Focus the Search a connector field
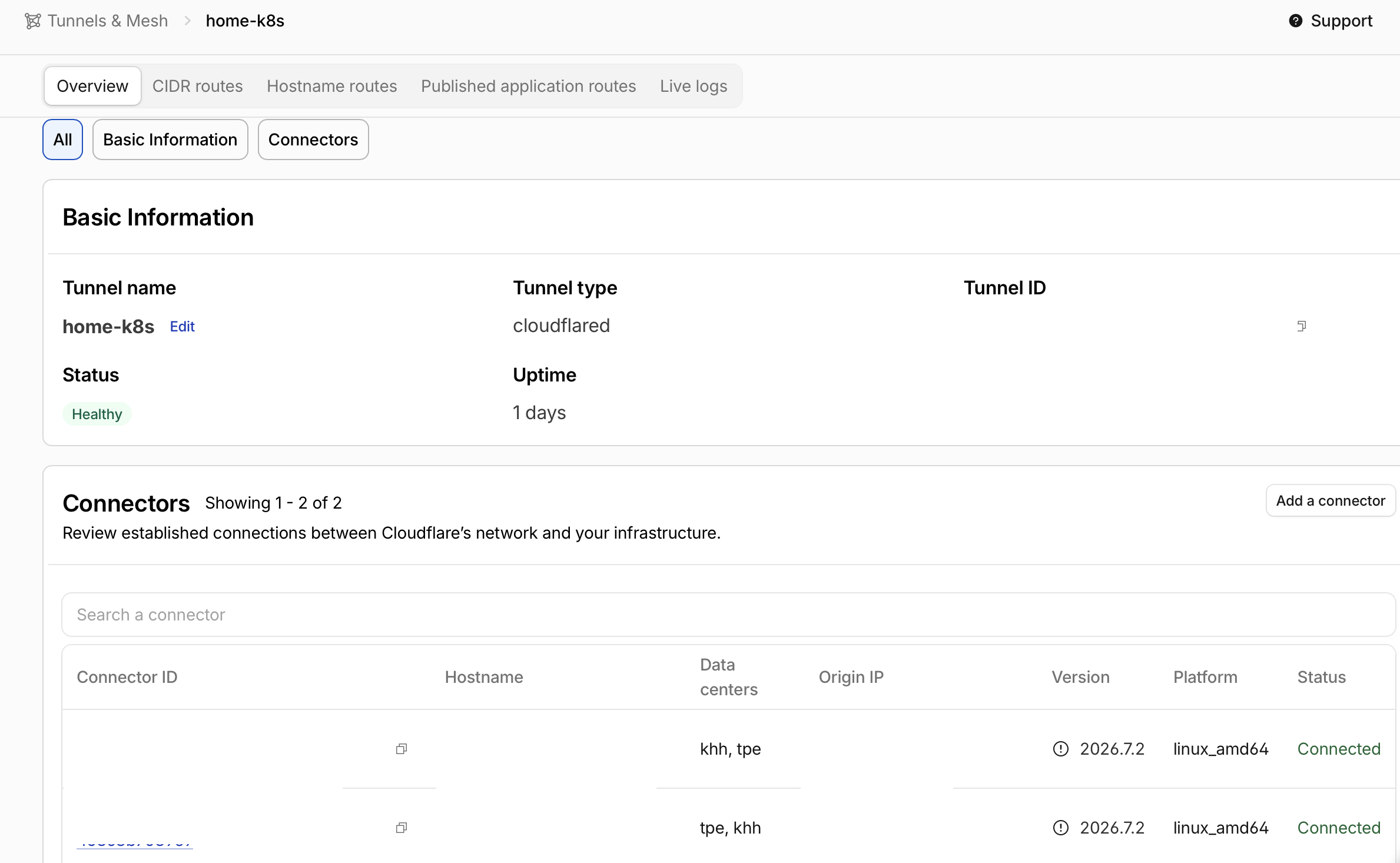 (x=728, y=615)
